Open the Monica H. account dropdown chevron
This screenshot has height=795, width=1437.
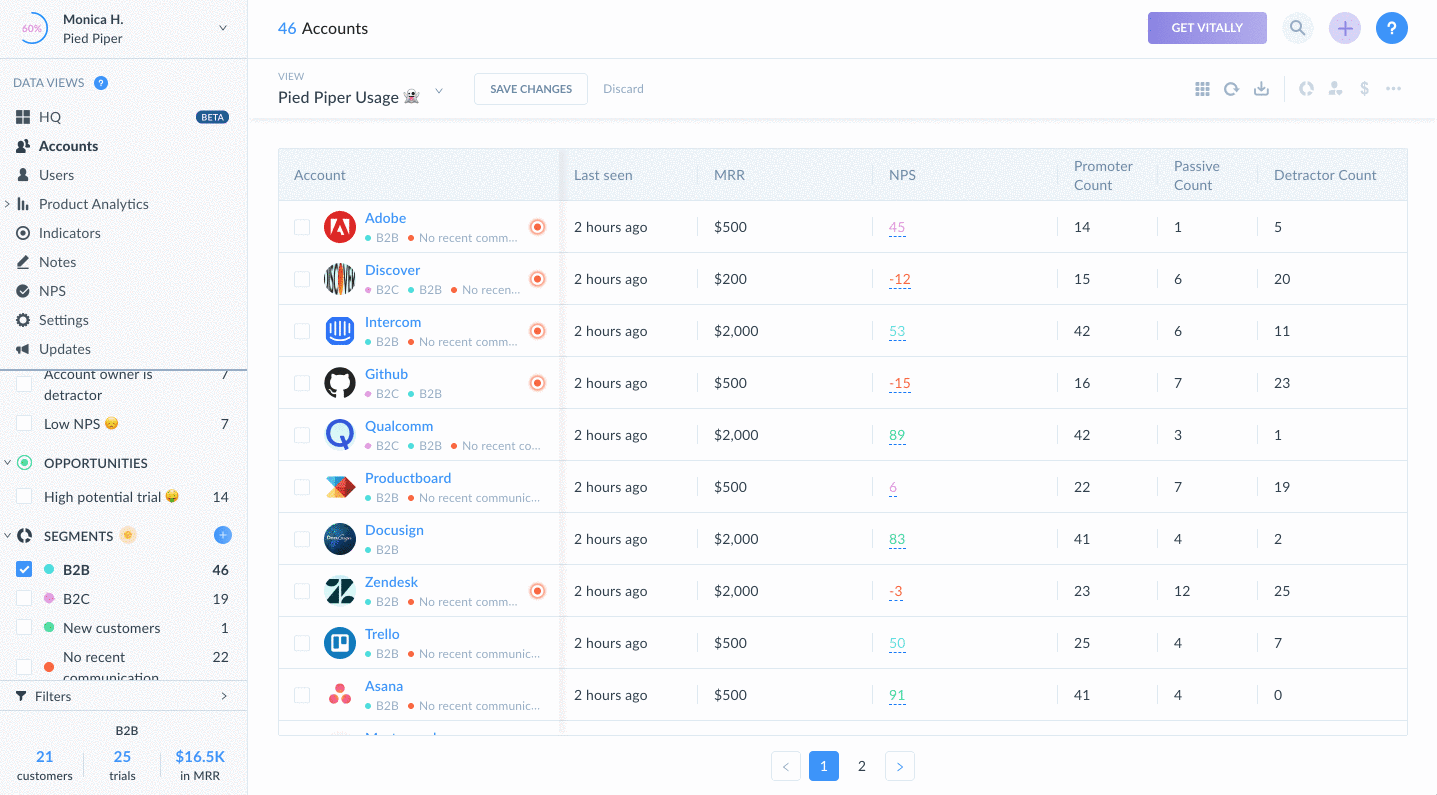223,28
